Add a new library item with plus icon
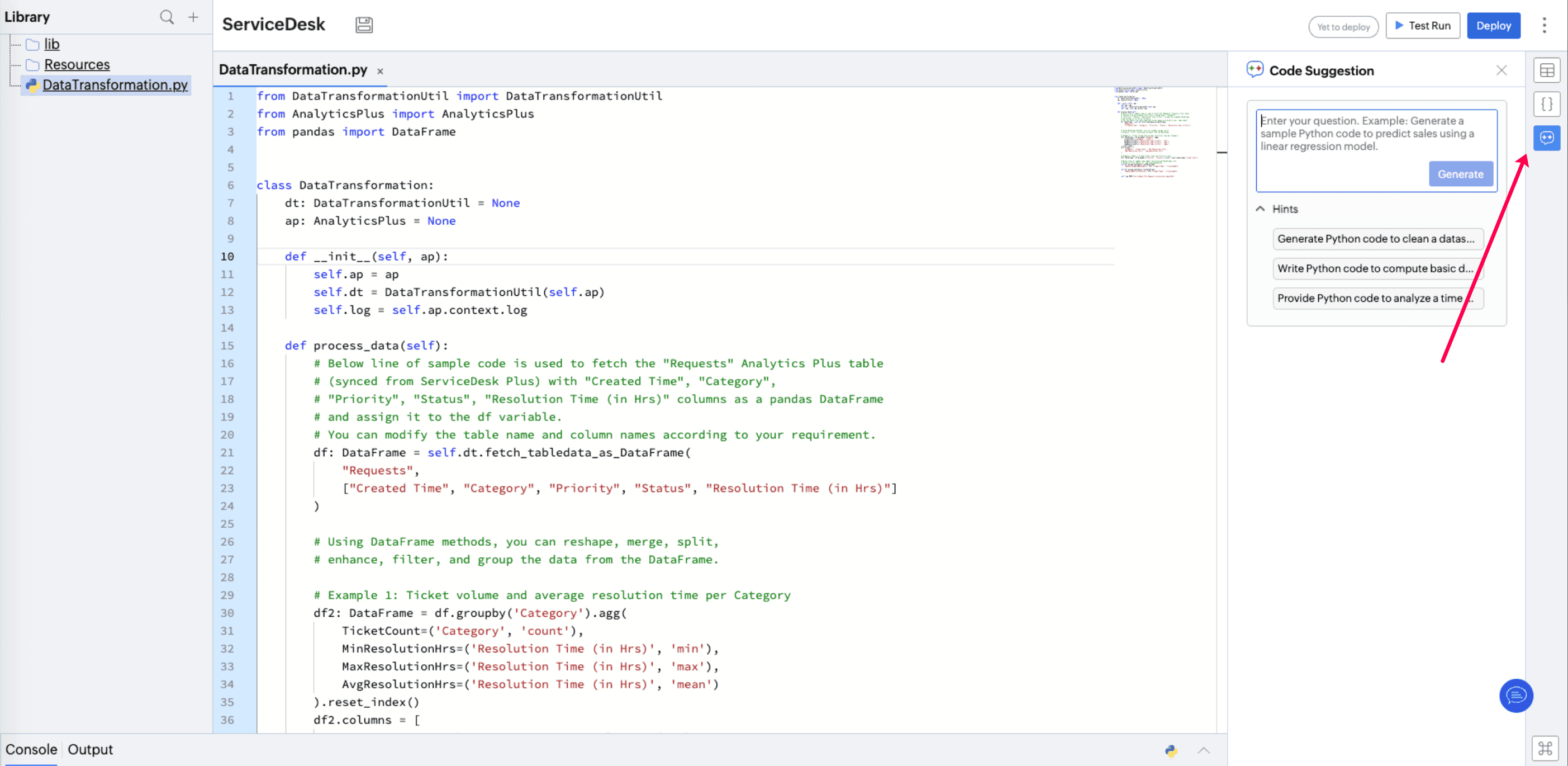Image resolution: width=1568 pixels, height=766 pixels. coord(193,17)
